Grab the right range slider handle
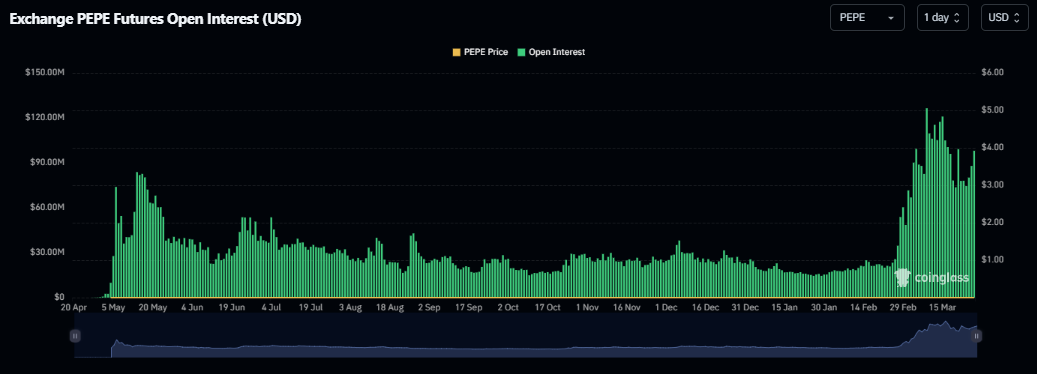 click(976, 336)
